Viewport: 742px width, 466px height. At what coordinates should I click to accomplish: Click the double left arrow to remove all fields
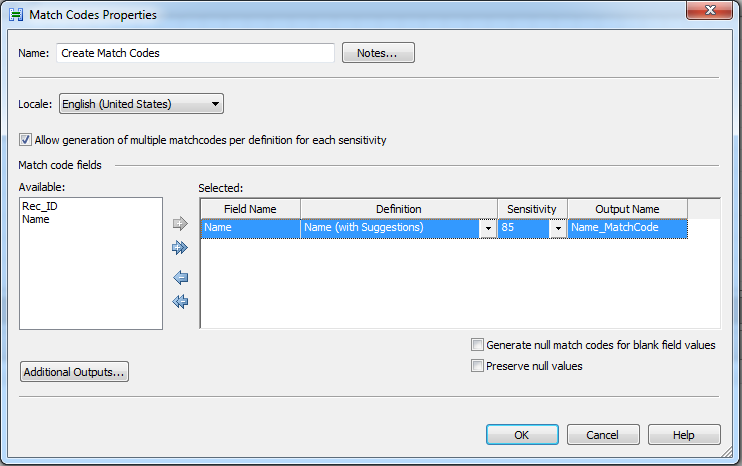(181, 301)
